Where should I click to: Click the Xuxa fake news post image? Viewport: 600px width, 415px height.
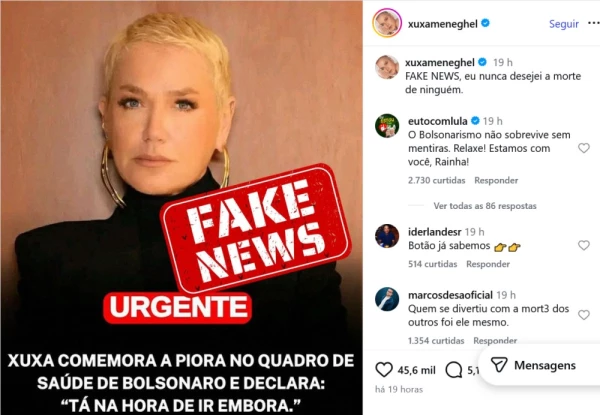[181, 208]
